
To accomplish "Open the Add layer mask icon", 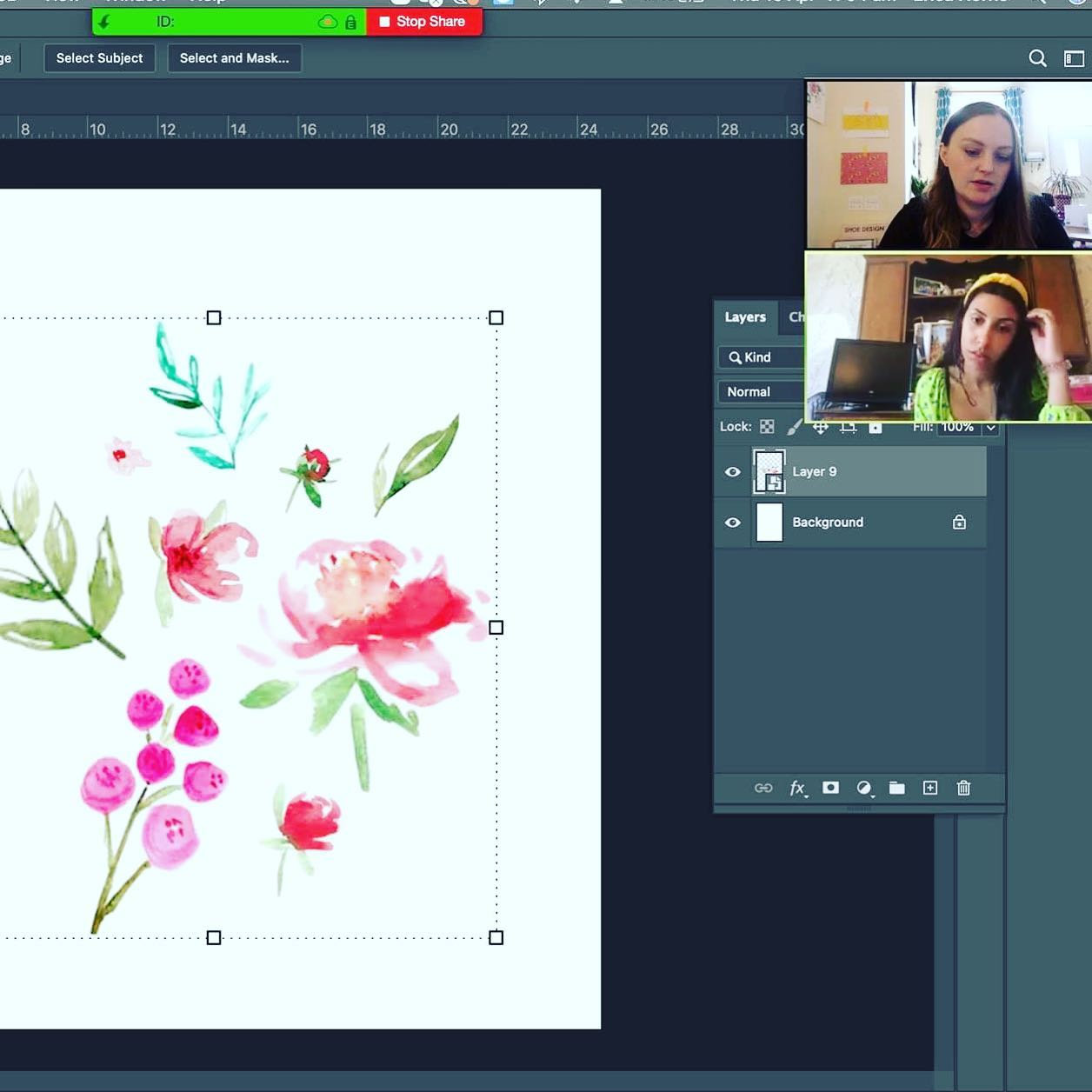I will (830, 788).
